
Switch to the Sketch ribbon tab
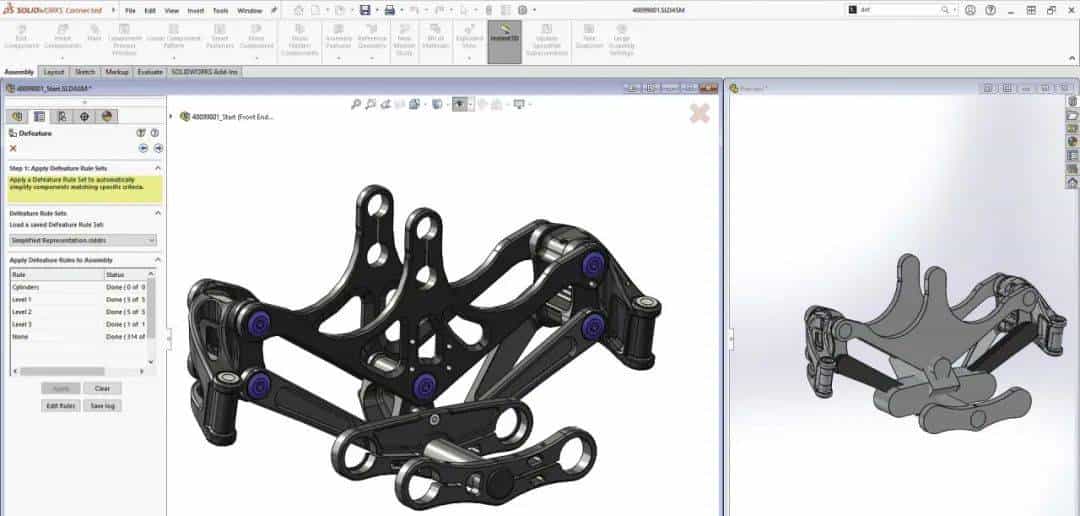point(85,72)
